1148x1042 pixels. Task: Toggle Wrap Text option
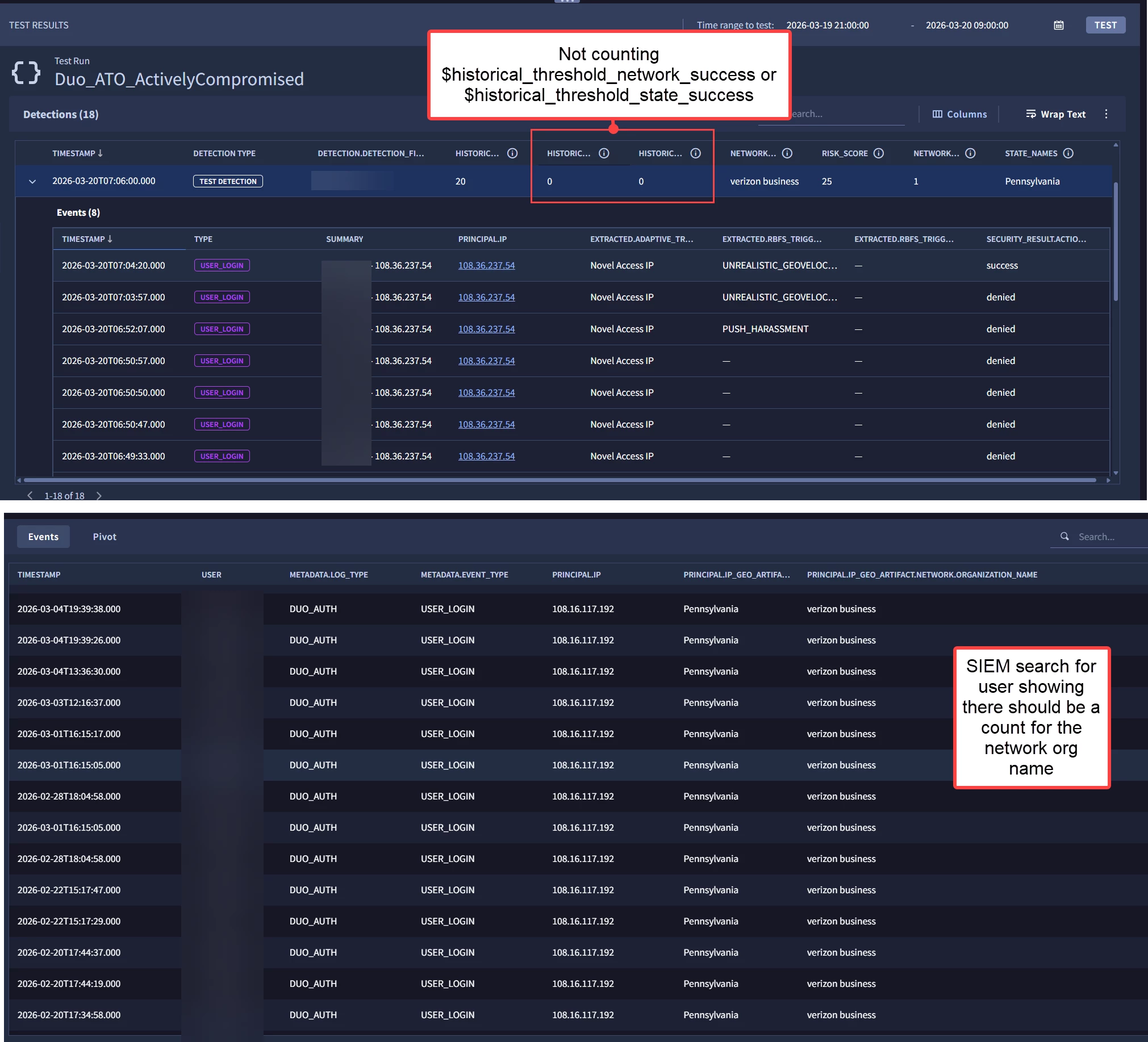tap(1056, 114)
